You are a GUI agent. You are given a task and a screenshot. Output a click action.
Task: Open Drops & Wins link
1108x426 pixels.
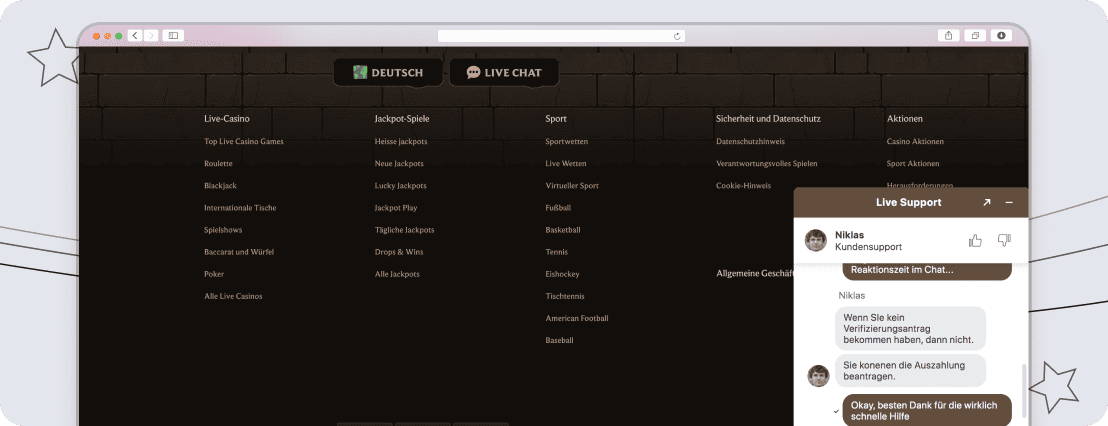pyautogui.click(x=399, y=252)
